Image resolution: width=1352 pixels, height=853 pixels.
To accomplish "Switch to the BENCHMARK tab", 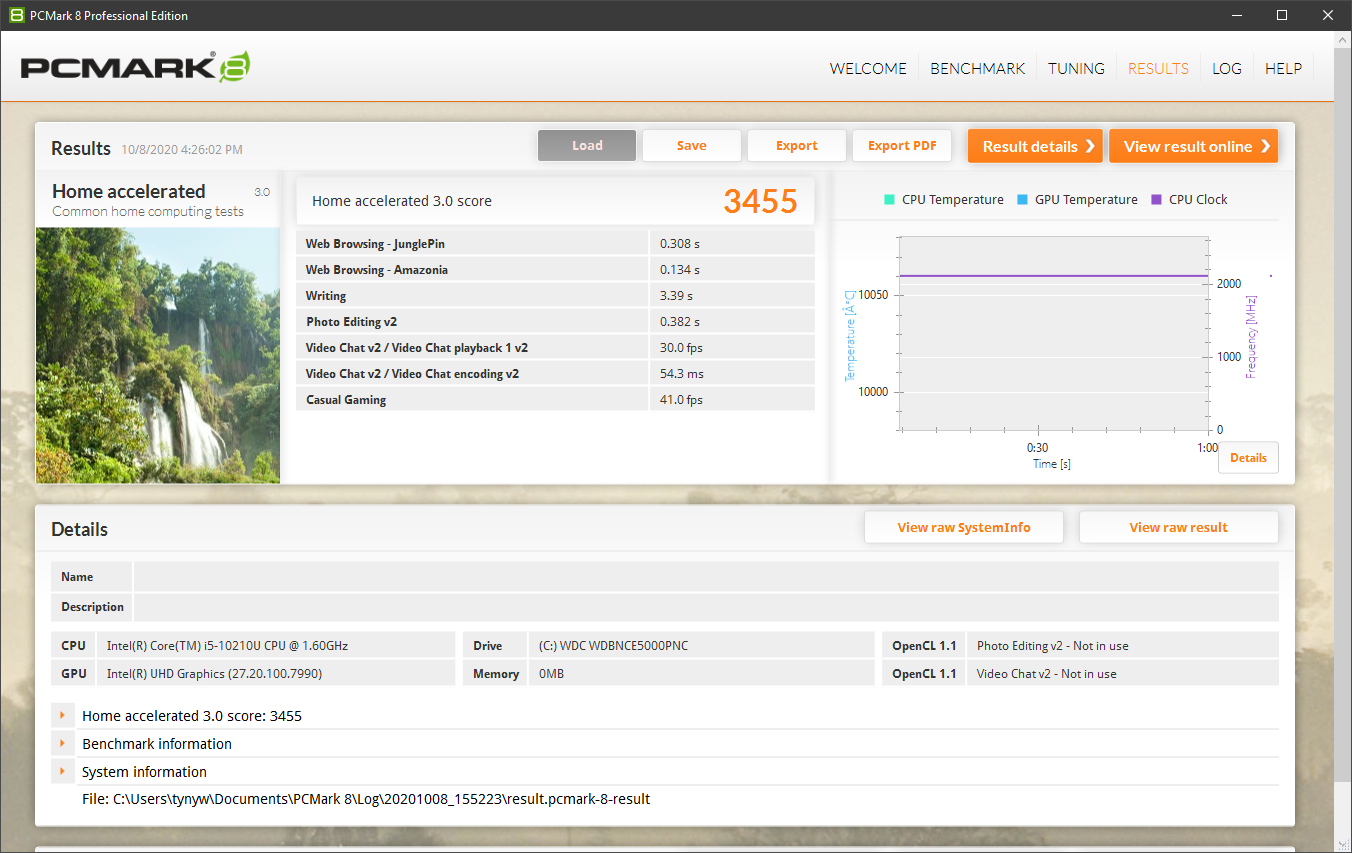I will coord(977,69).
